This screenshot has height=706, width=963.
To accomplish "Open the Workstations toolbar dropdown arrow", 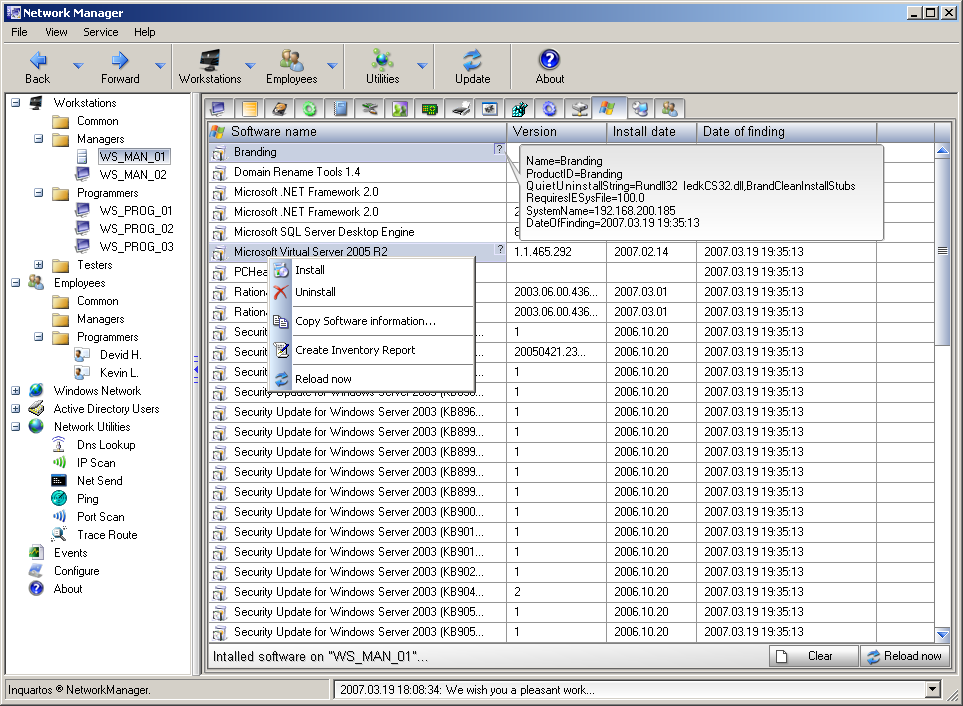I will point(251,65).
